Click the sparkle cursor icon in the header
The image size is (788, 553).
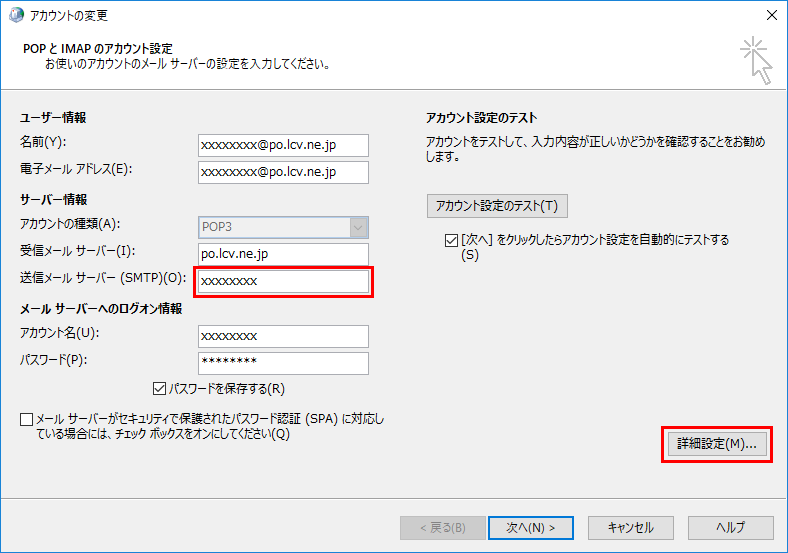(x=756, y=60)
